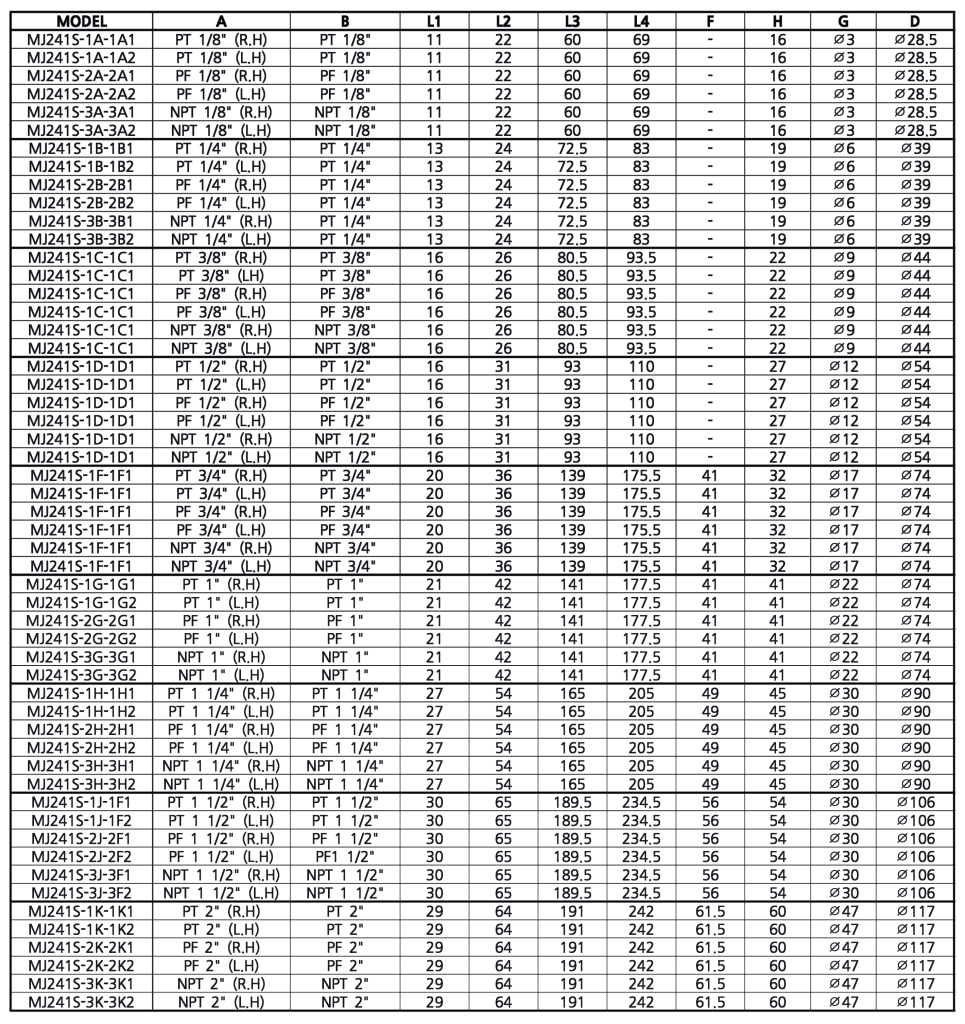Screen dimensions: 965x1024
Task: Select model cell MJ241S-1G-1G1
Action: pos(81,584)
